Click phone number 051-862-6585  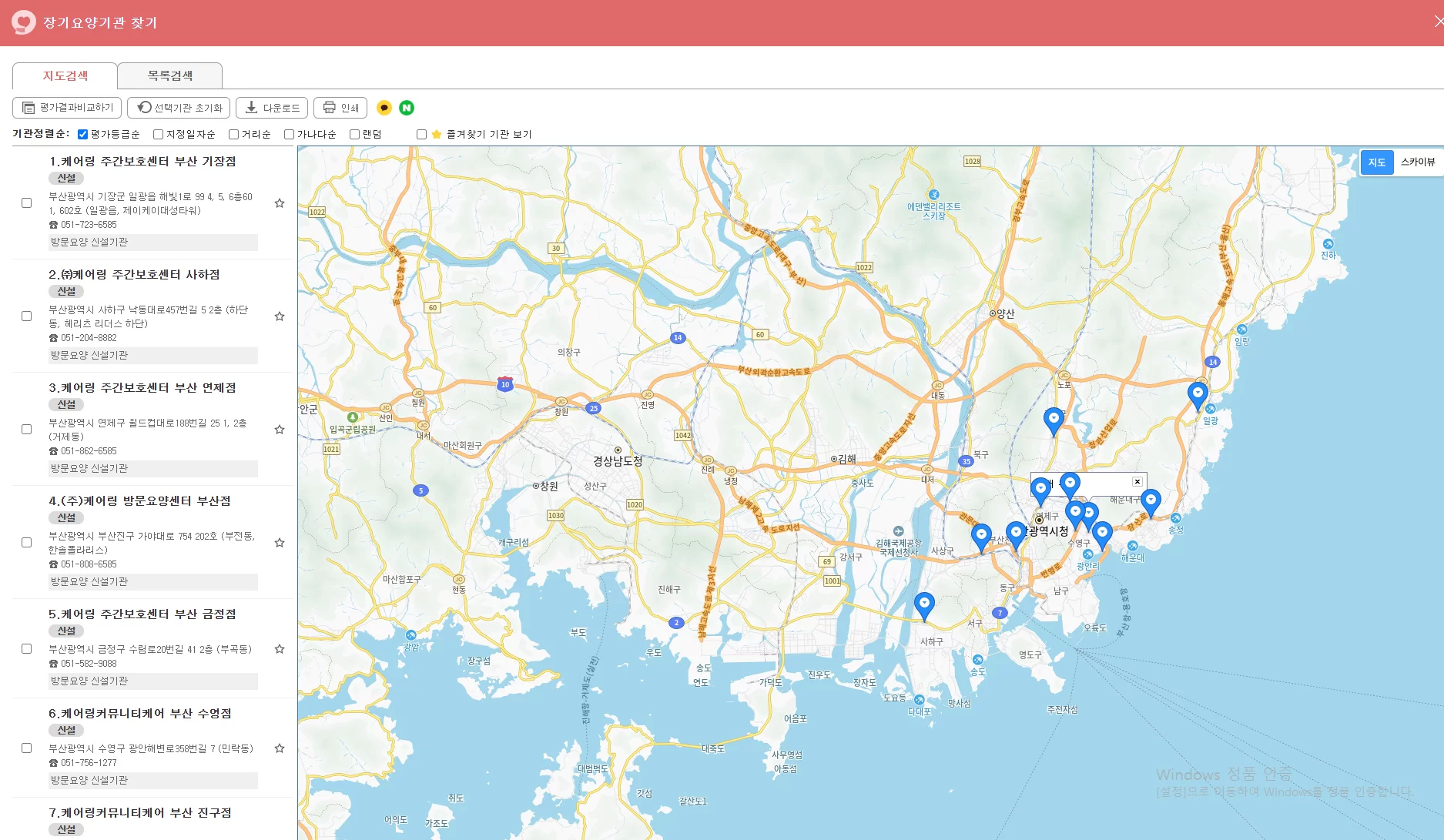[89, 451]
